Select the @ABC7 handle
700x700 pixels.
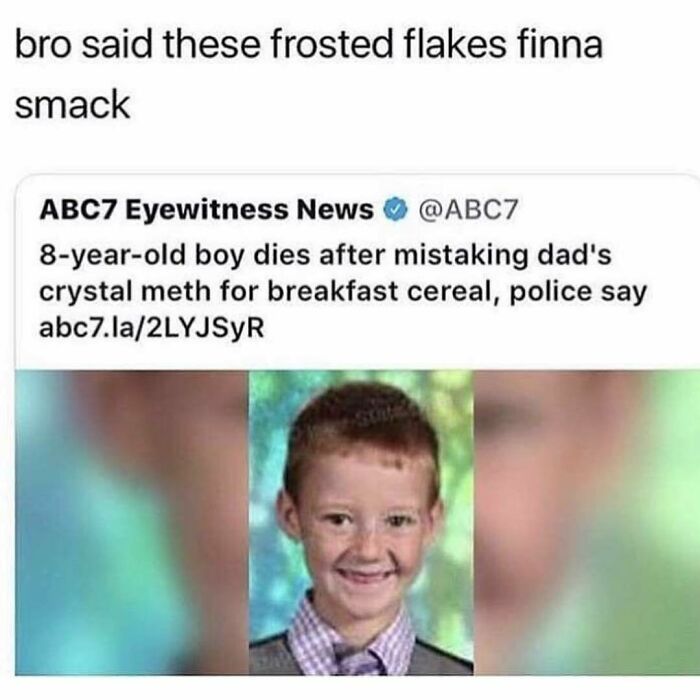[468, 209]
